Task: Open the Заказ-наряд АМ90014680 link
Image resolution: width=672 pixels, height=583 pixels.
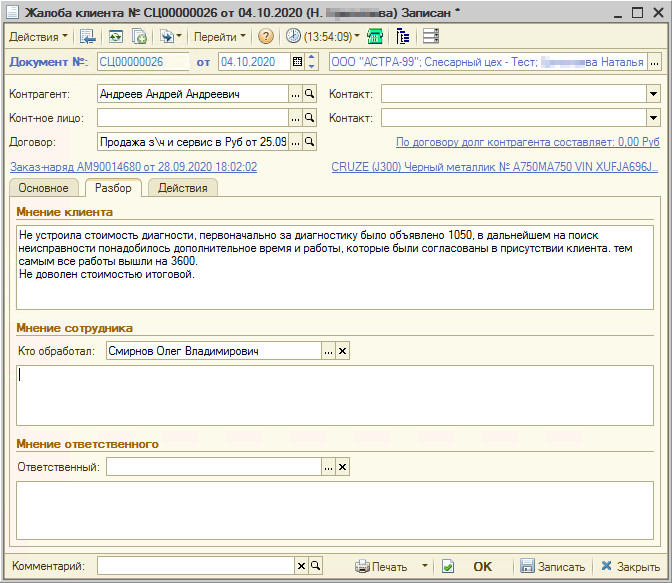Action: click(133, 167)
